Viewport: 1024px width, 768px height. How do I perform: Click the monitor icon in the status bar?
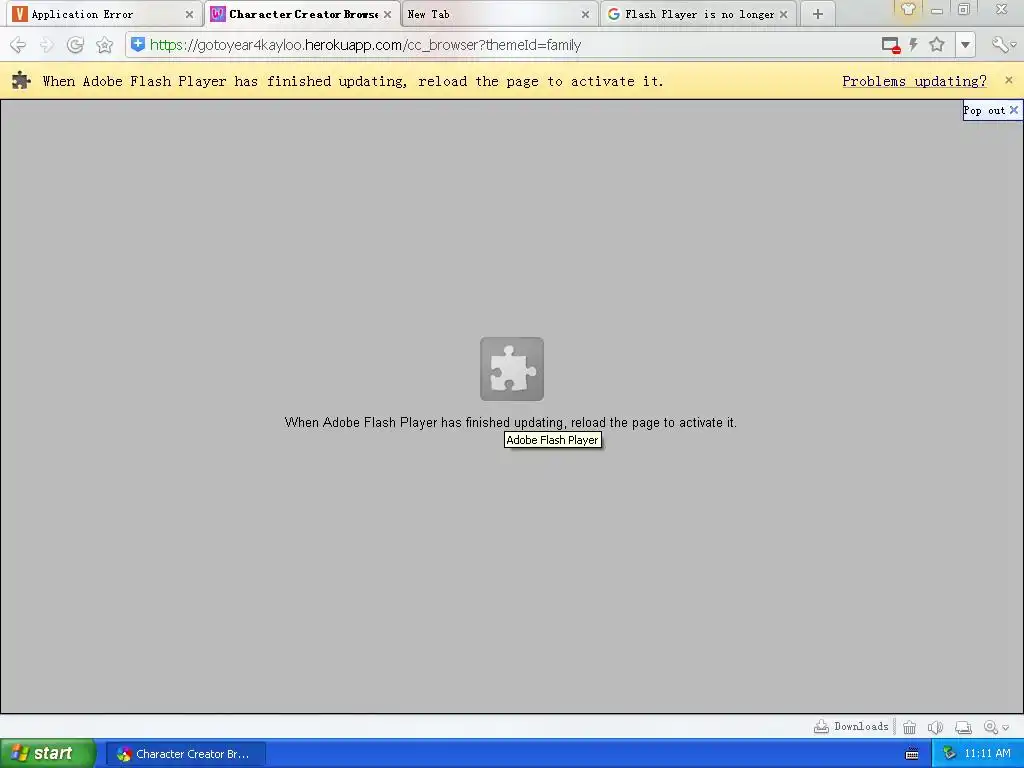coord(963,727)
